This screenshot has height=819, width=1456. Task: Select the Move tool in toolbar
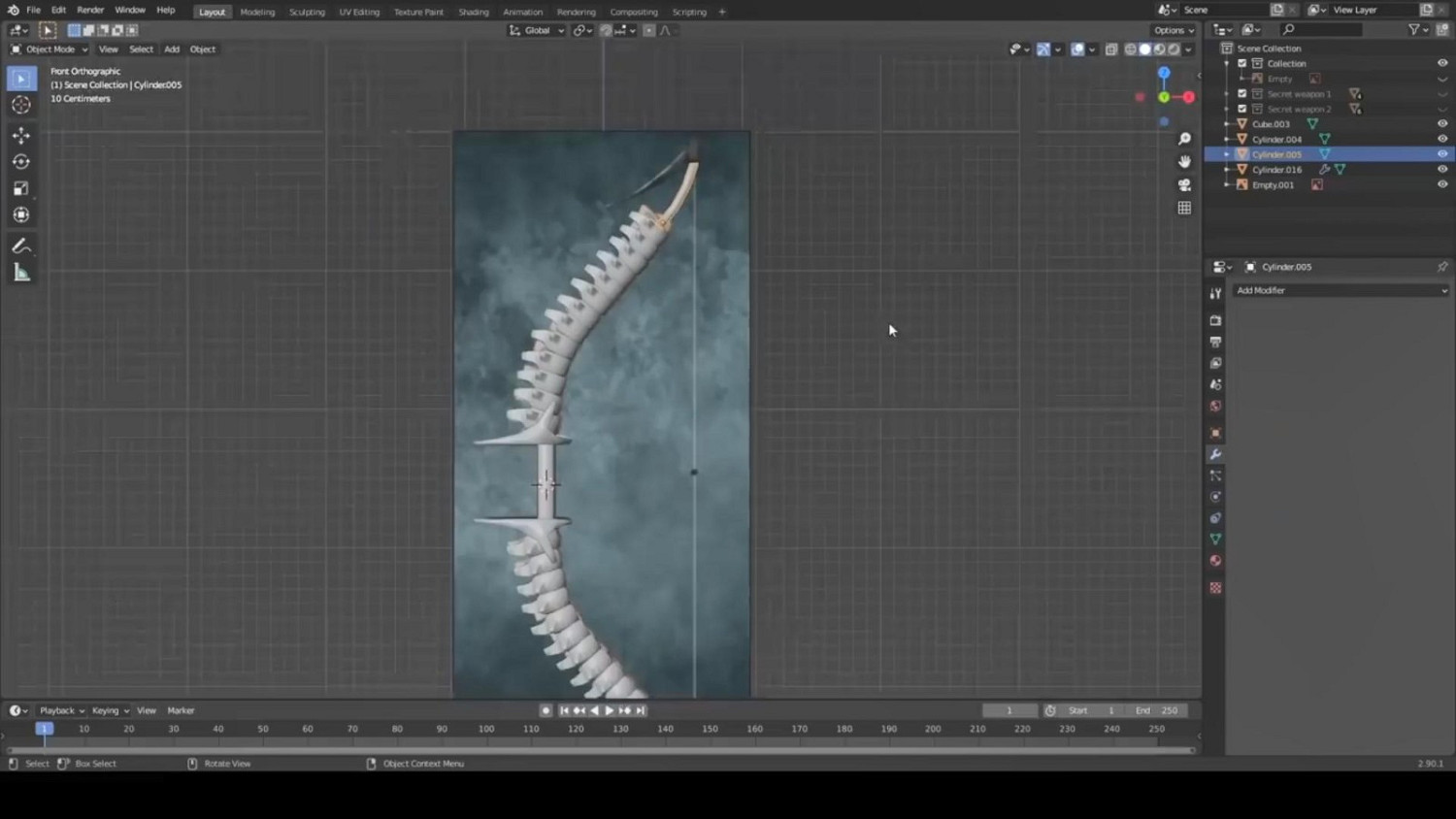[x=21, y=136]
